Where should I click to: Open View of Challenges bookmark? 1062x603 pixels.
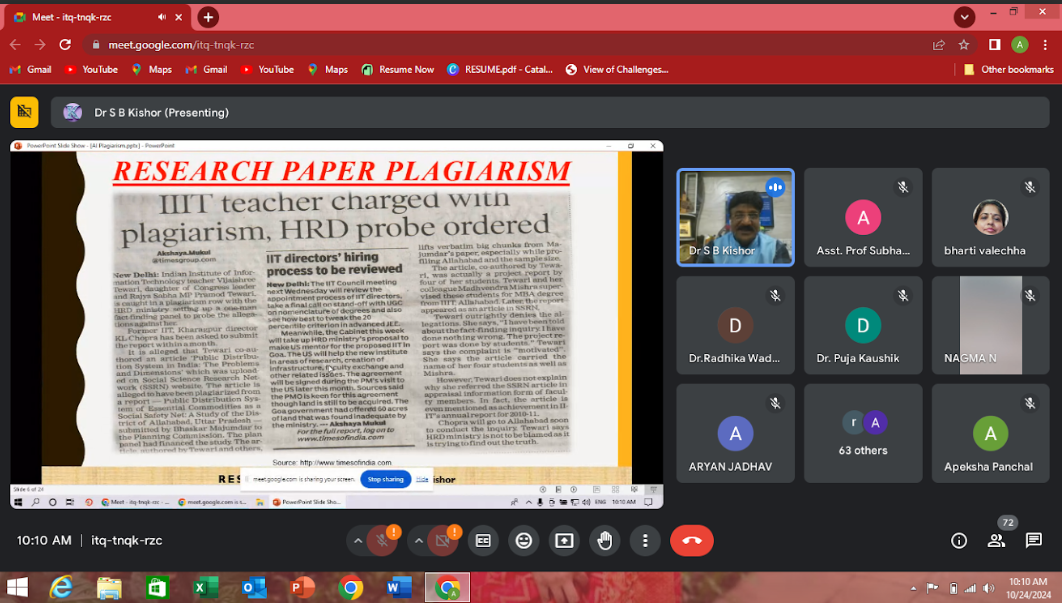click(617, 69)
